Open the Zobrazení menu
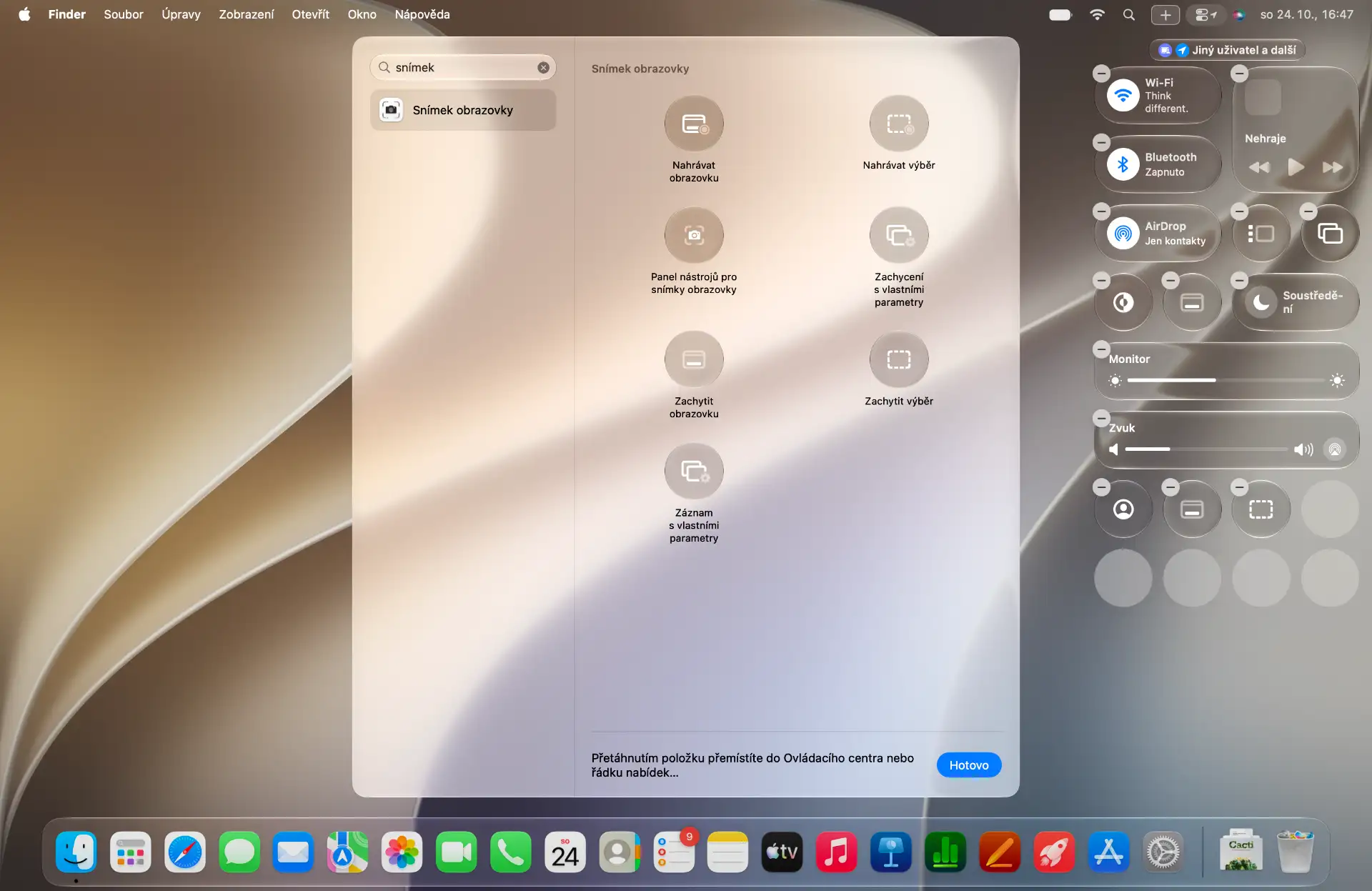 pyautogui.click(x=247, y=14)
